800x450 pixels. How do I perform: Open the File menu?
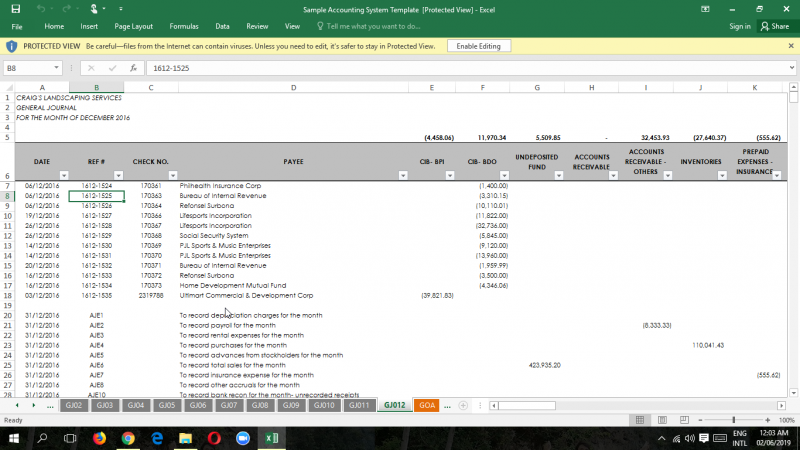pyautogui.click(x=17, y=26)
